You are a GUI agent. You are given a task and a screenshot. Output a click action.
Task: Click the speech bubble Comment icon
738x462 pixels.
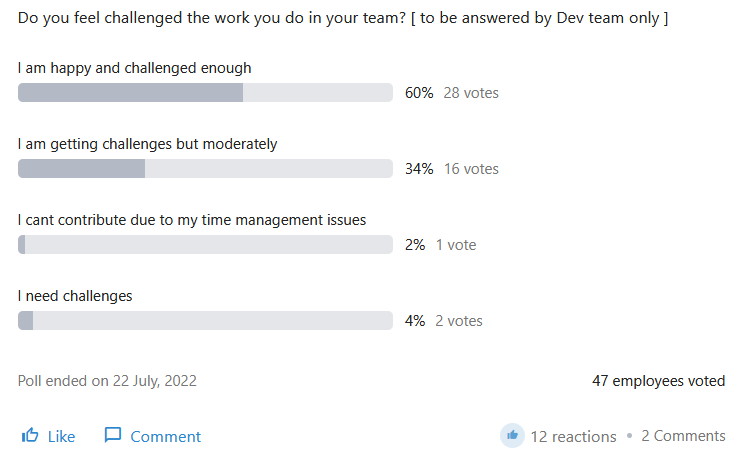[x=112, y=435]
